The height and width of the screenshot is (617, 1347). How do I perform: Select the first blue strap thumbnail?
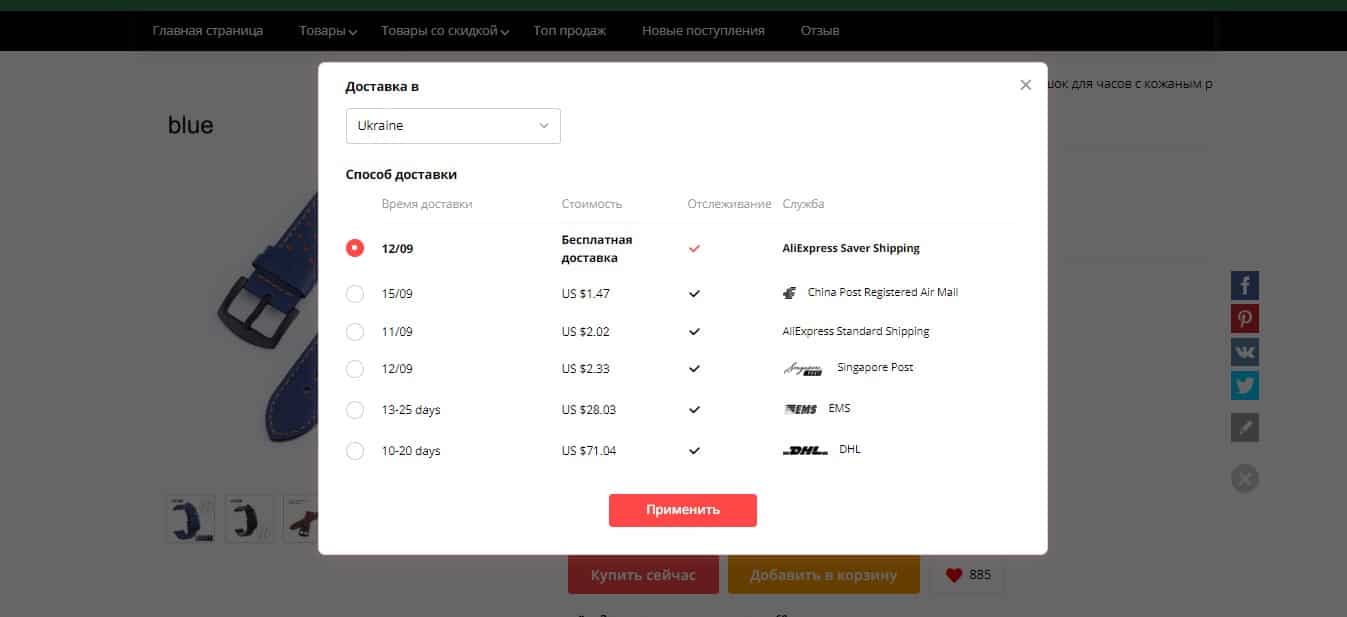coord(190,519)
